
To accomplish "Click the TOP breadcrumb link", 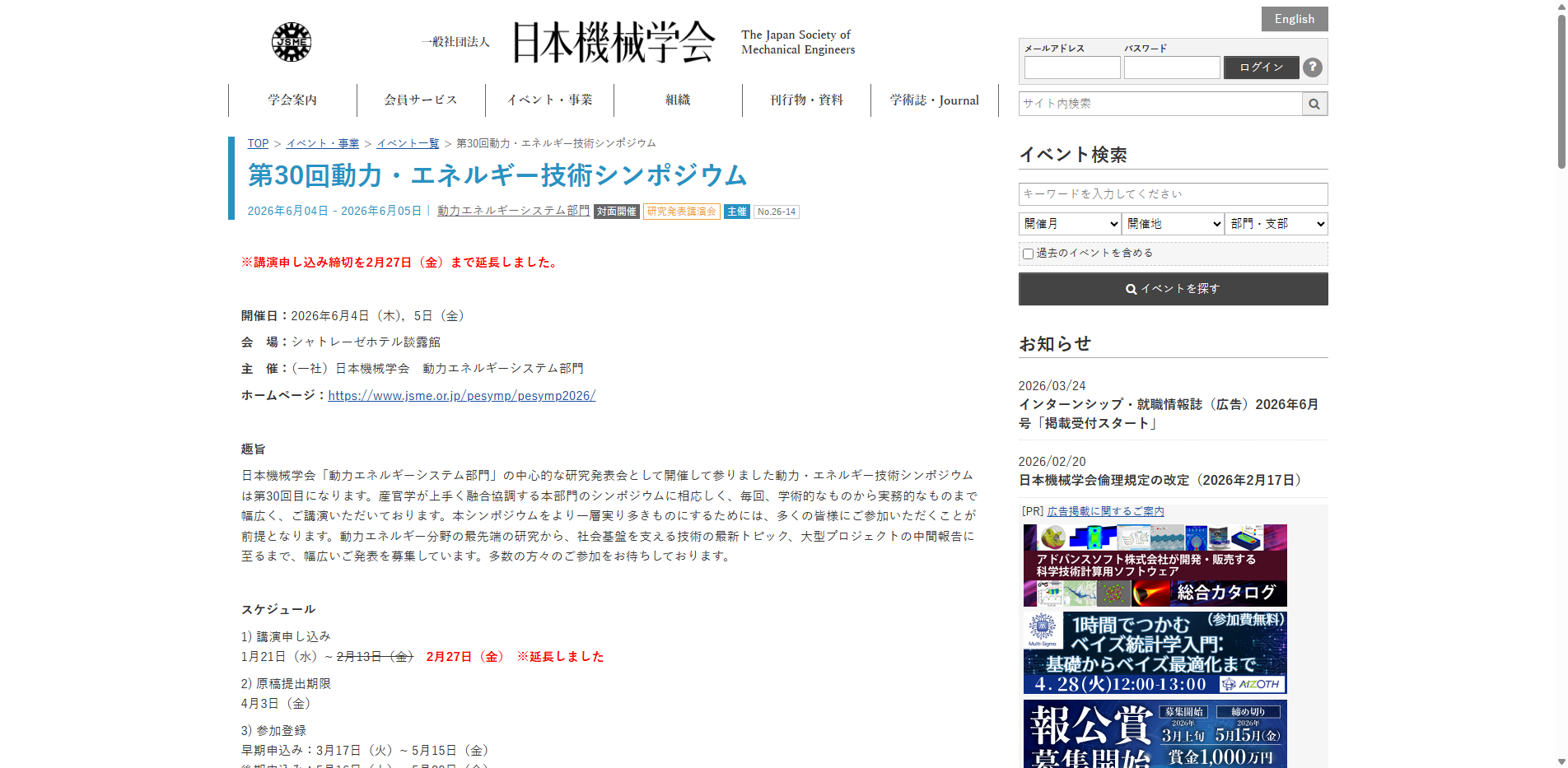I will pos(258,142).
